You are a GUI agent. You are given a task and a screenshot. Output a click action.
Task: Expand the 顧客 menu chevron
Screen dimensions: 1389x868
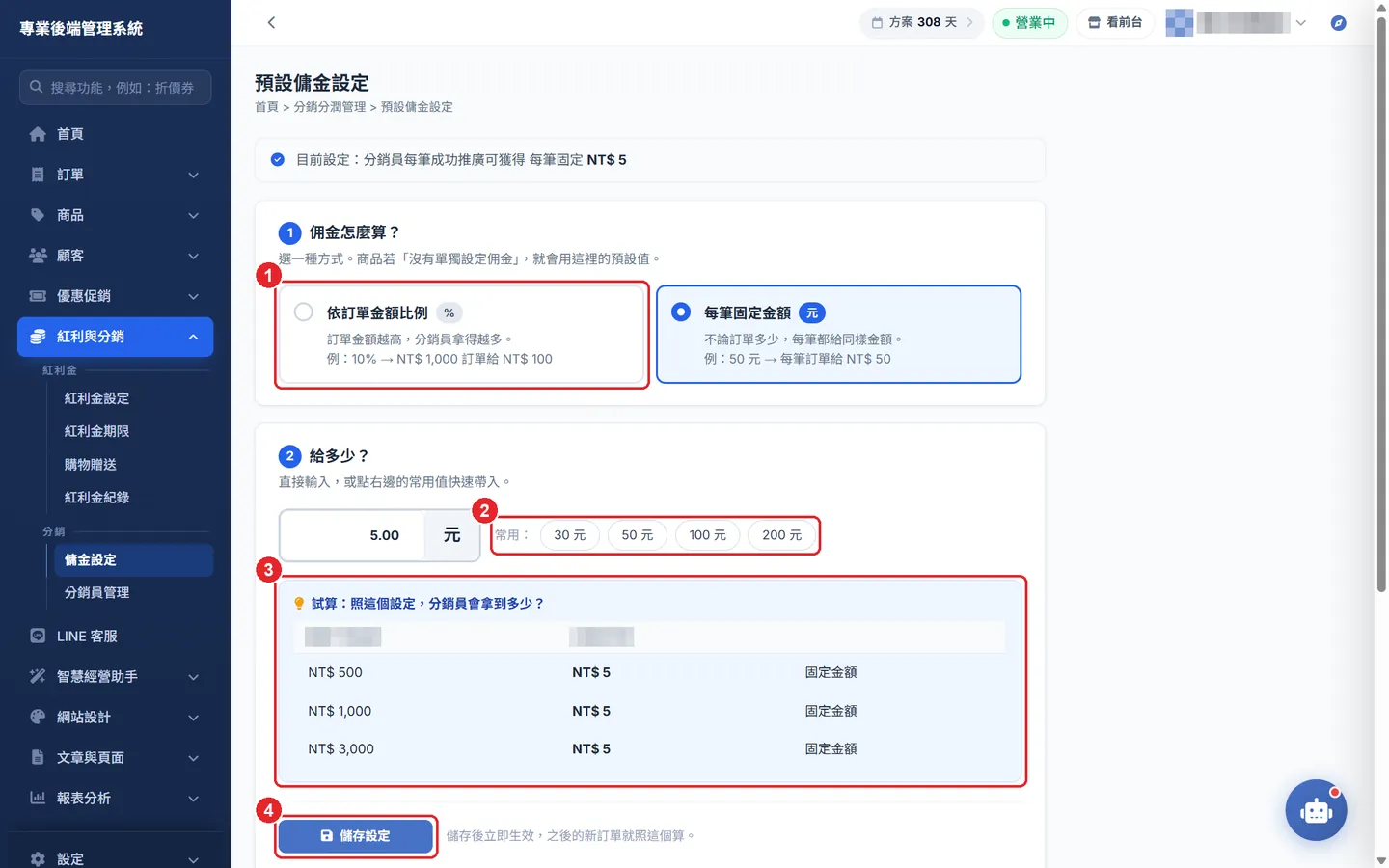click(x=193, y=256)
